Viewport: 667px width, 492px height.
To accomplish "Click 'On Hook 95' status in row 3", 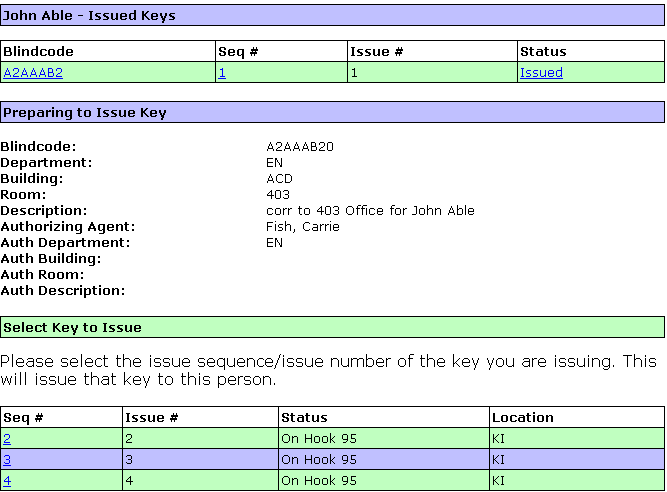I will [x=319, y=460].
